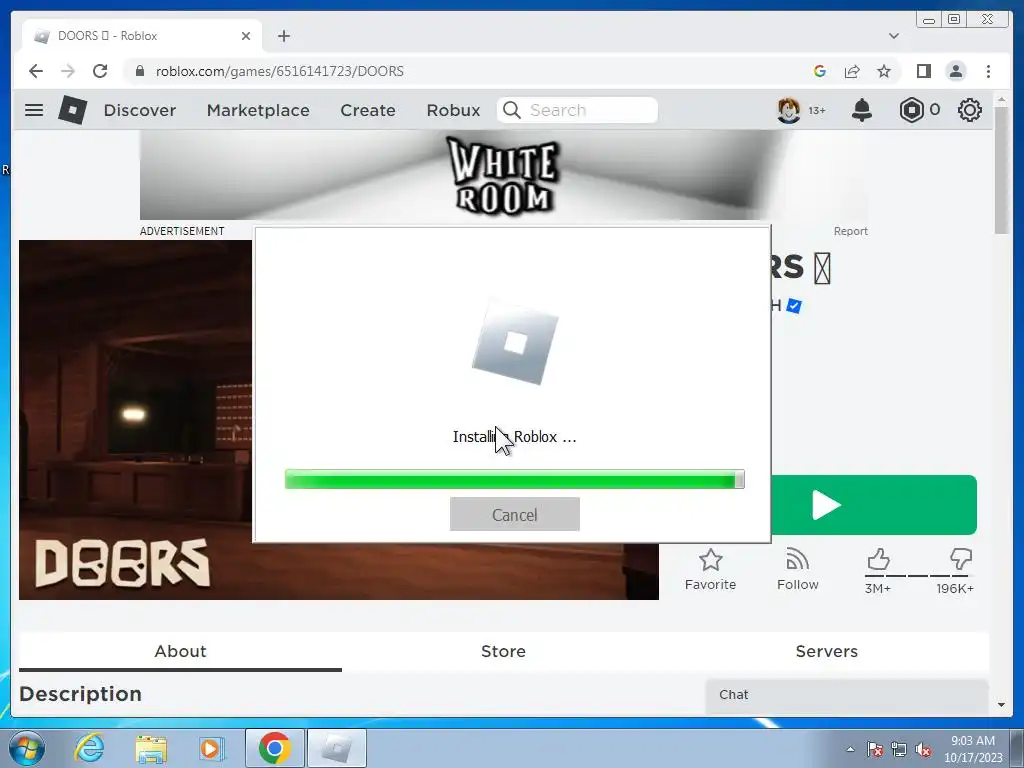Switch to the About tab
The image size is (1024, 768).
(x=180, y=652)
